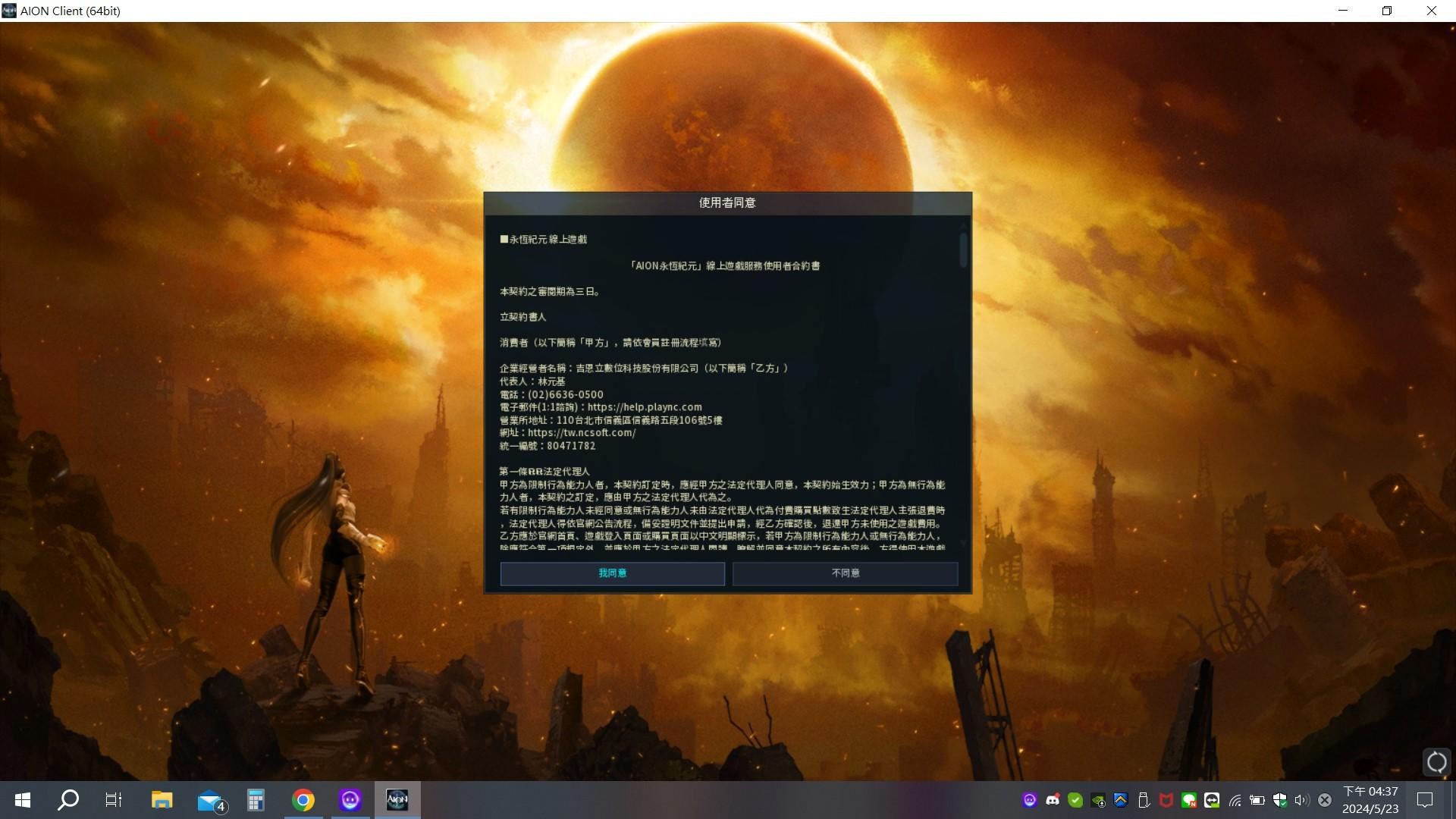Click the scroll up arrow in agreement dialog
The image size is (1456, 819).
pyautogui.click(x=963, y=225)
